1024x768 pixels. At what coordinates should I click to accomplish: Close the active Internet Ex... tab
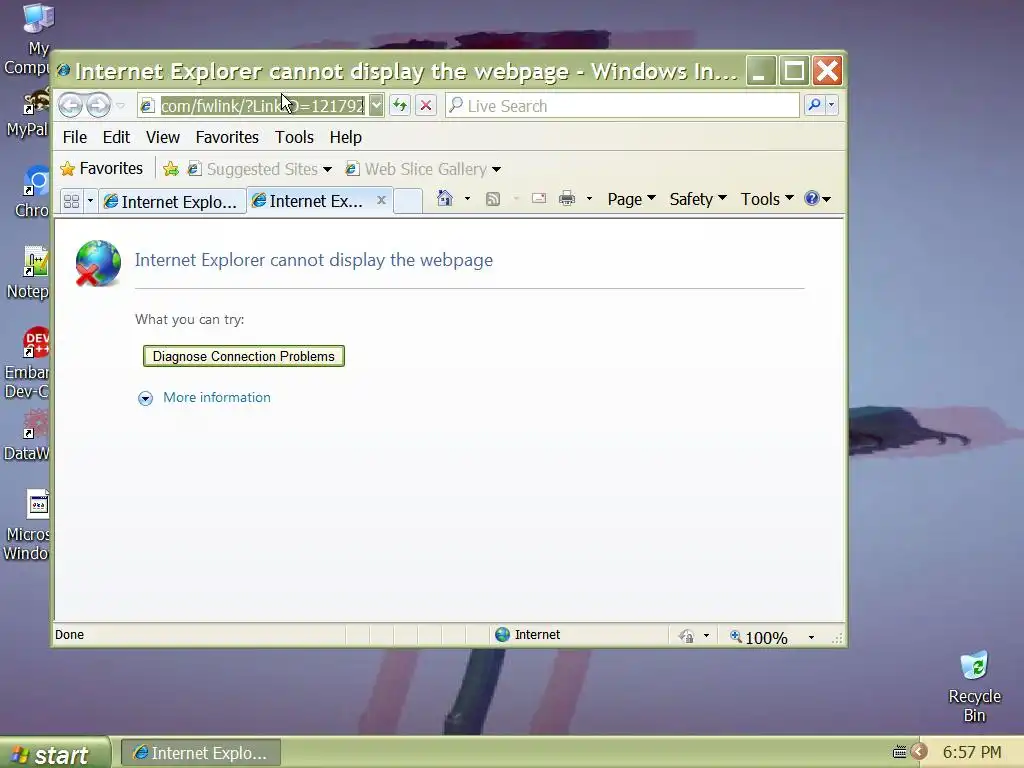pos(381,200)
